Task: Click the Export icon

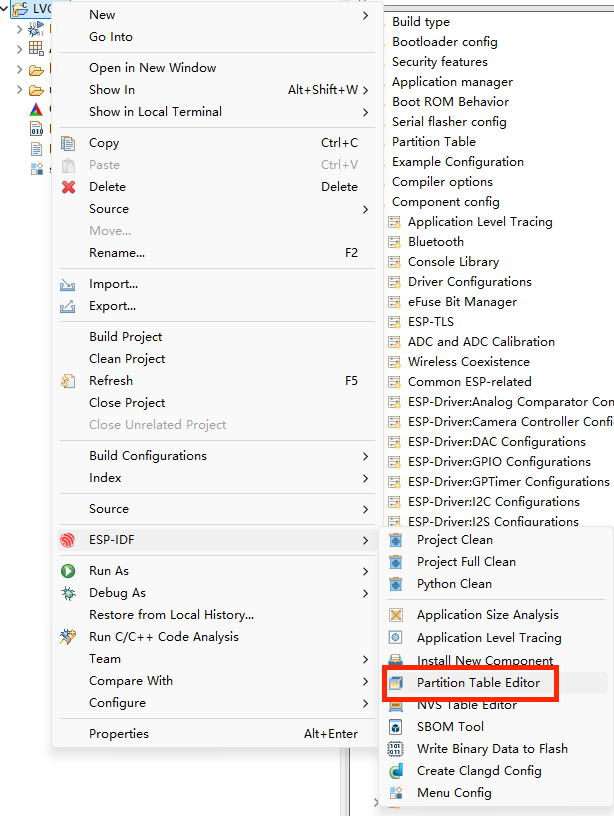Action: 68,306
